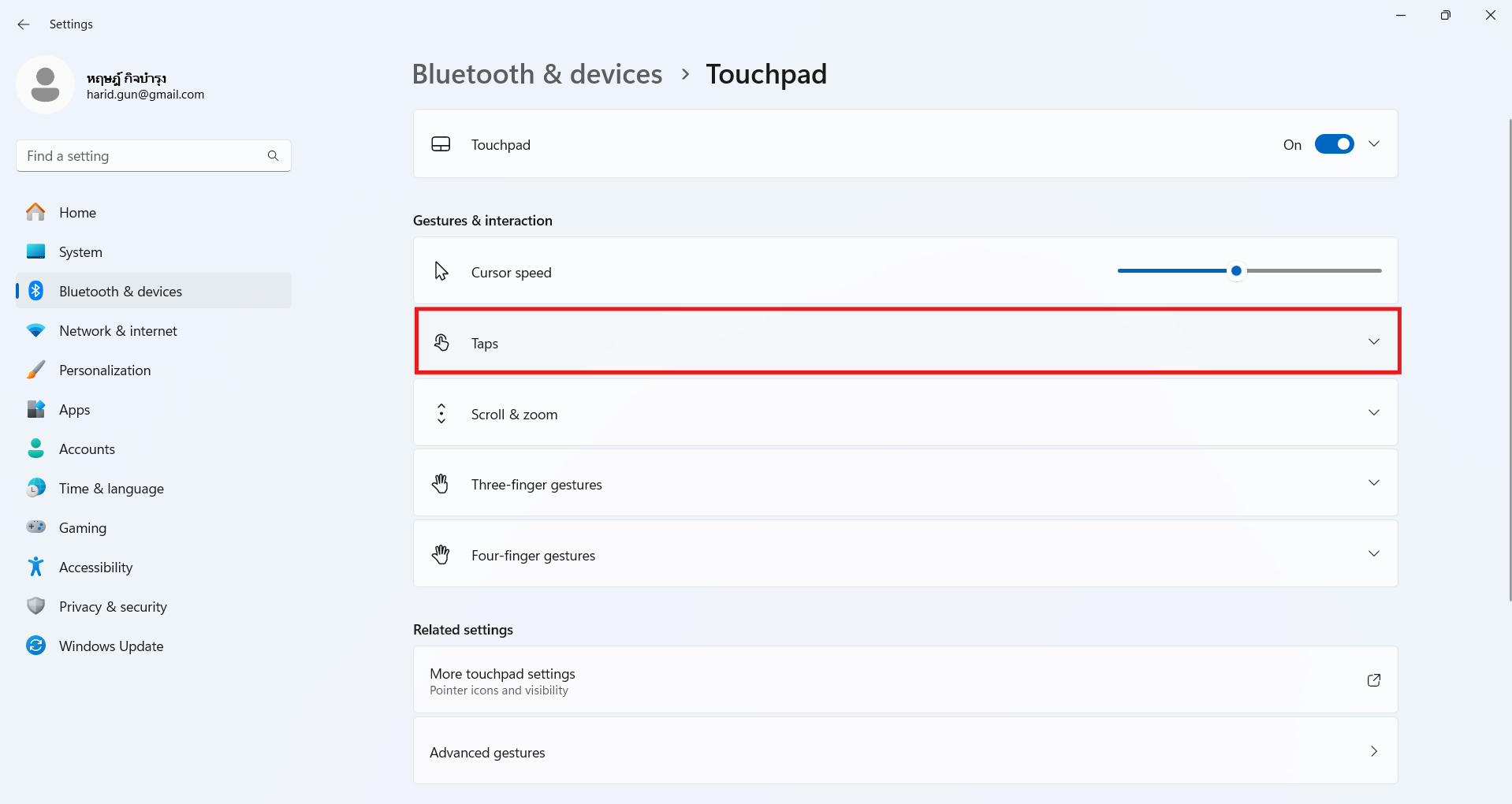Click the back arrow icon in Settings
1512x804 pixels.
[x=24, y=24]
